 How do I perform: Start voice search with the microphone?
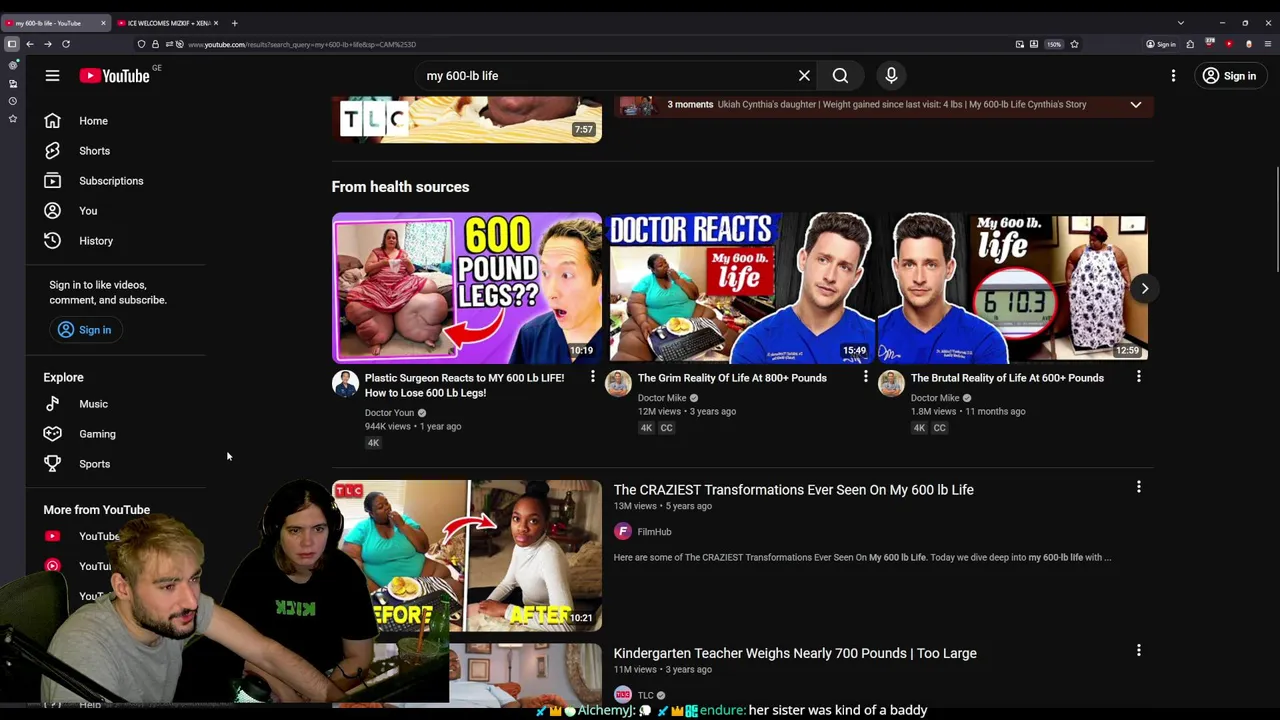(891, 76)
